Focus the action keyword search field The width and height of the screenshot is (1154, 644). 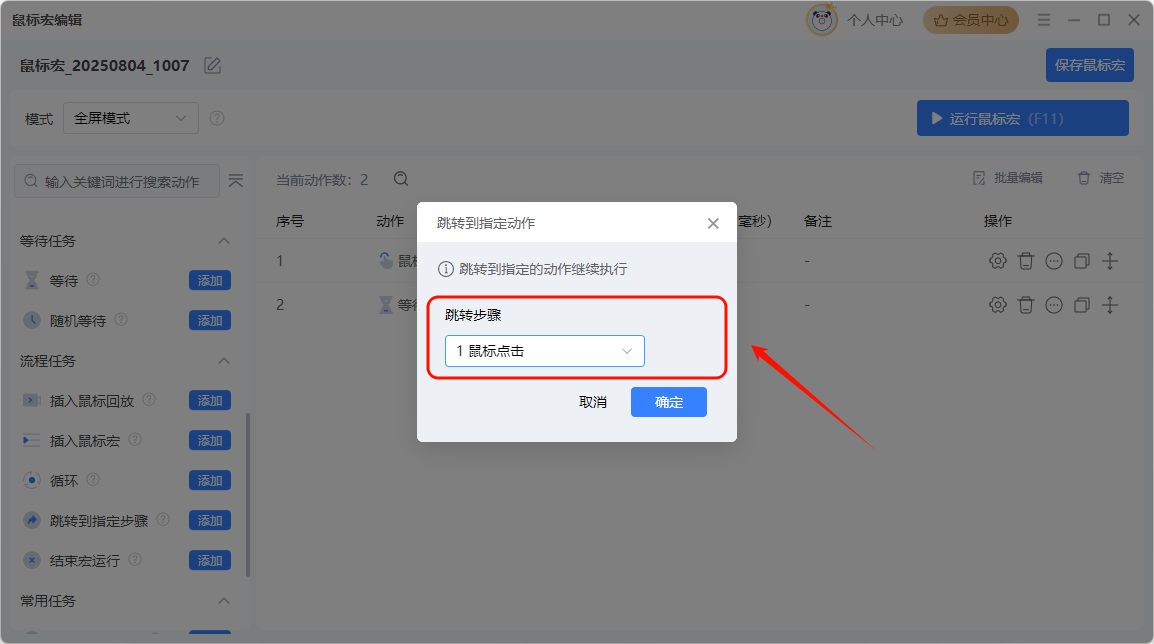click(117, 181)
